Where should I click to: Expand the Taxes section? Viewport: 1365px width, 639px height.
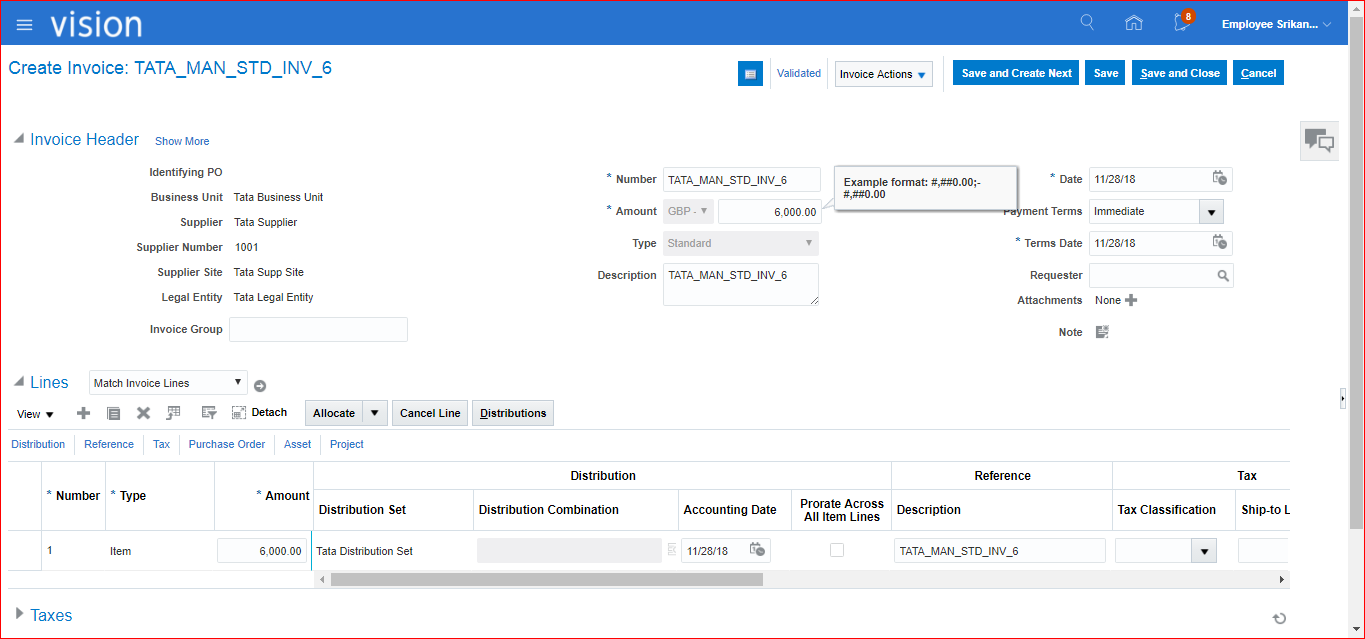coord(19,614)
